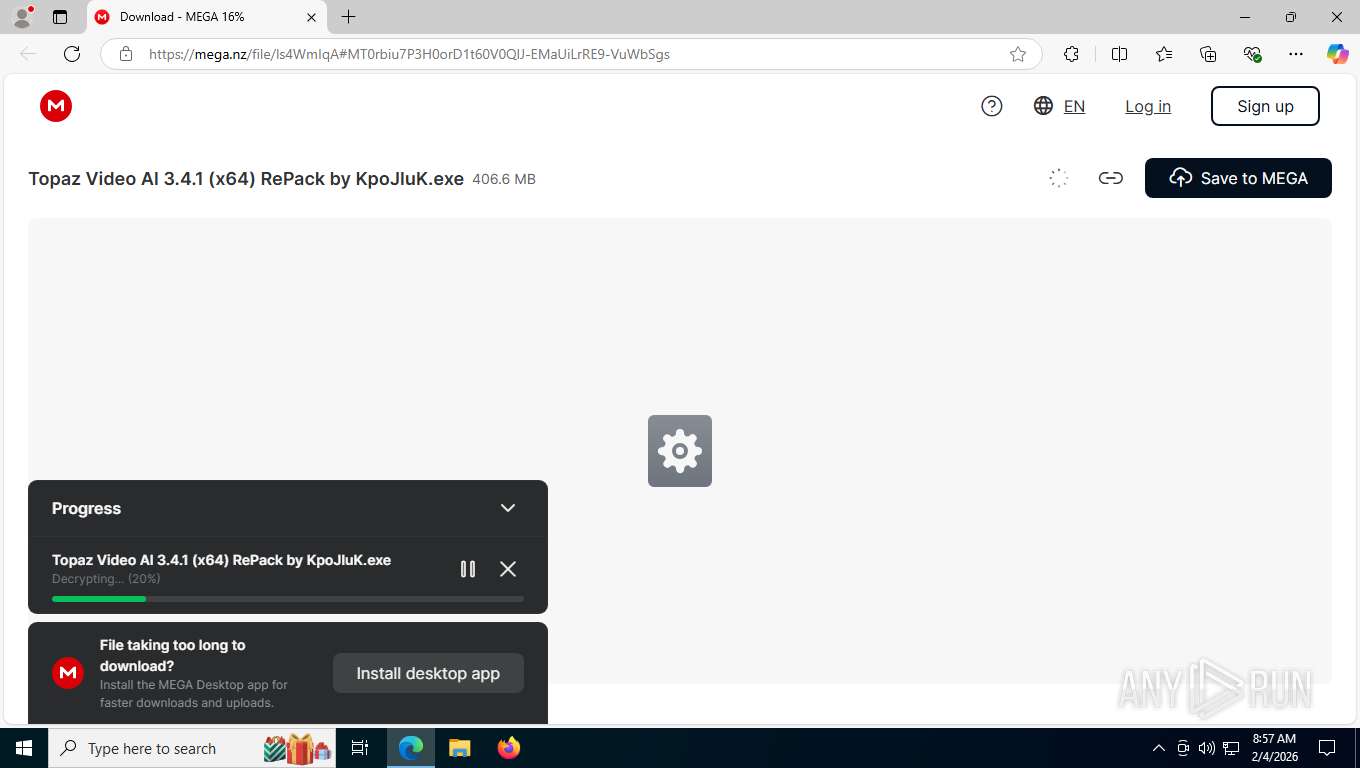Click the MEGA icon in desktop app banner
The height and width of the screenshot is (768, 1360).
click(68, 673)
